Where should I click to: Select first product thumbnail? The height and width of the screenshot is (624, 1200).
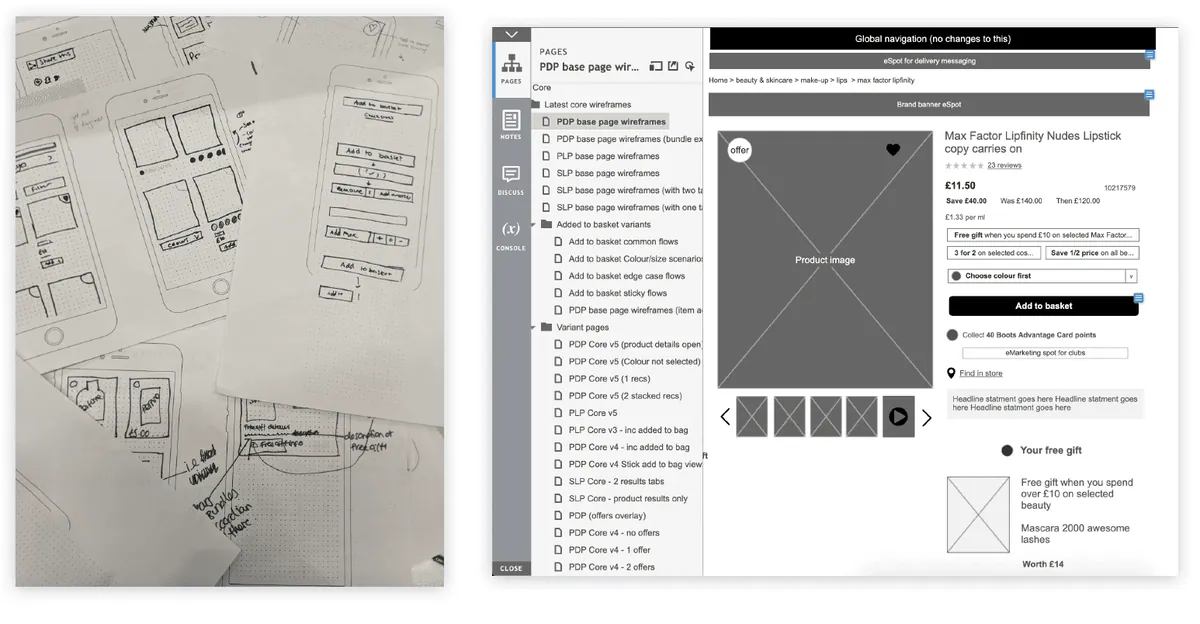[752, 416]
